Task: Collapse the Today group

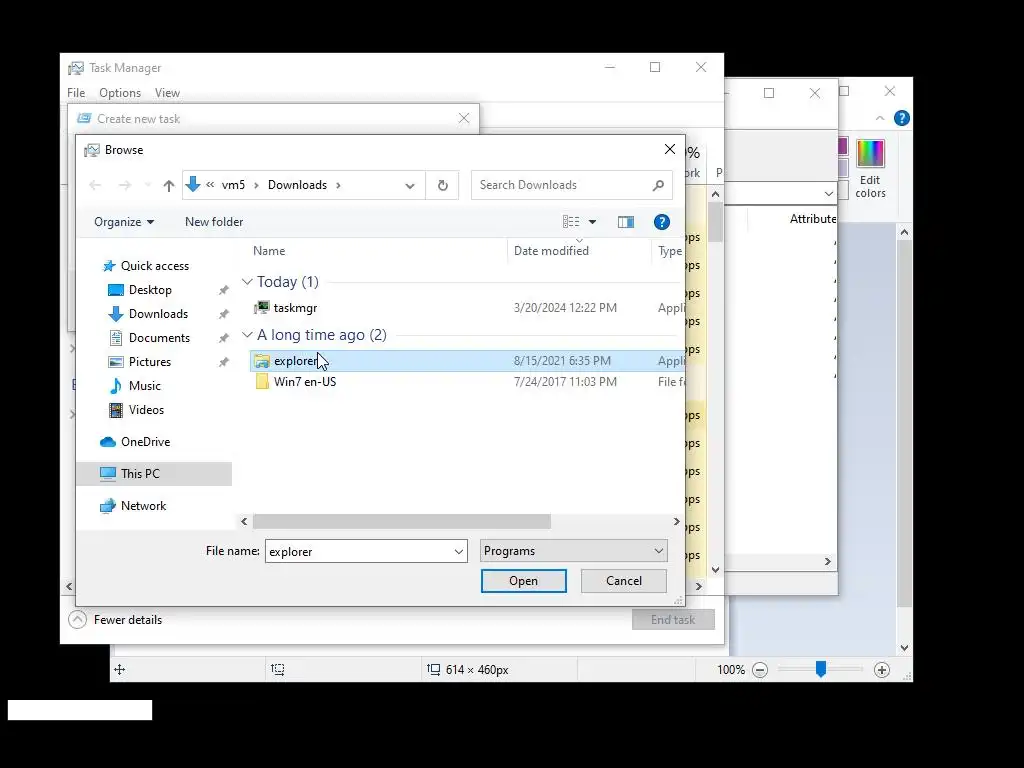Action: pos(247,282)
